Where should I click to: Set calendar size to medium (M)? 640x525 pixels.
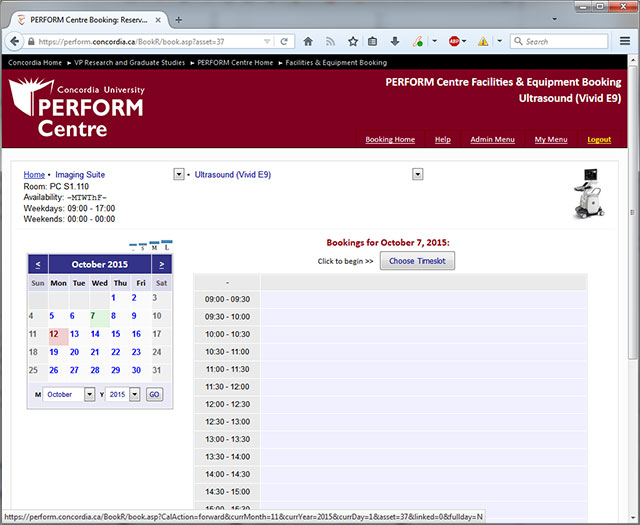pyautogui.click(x=155, y=246)
